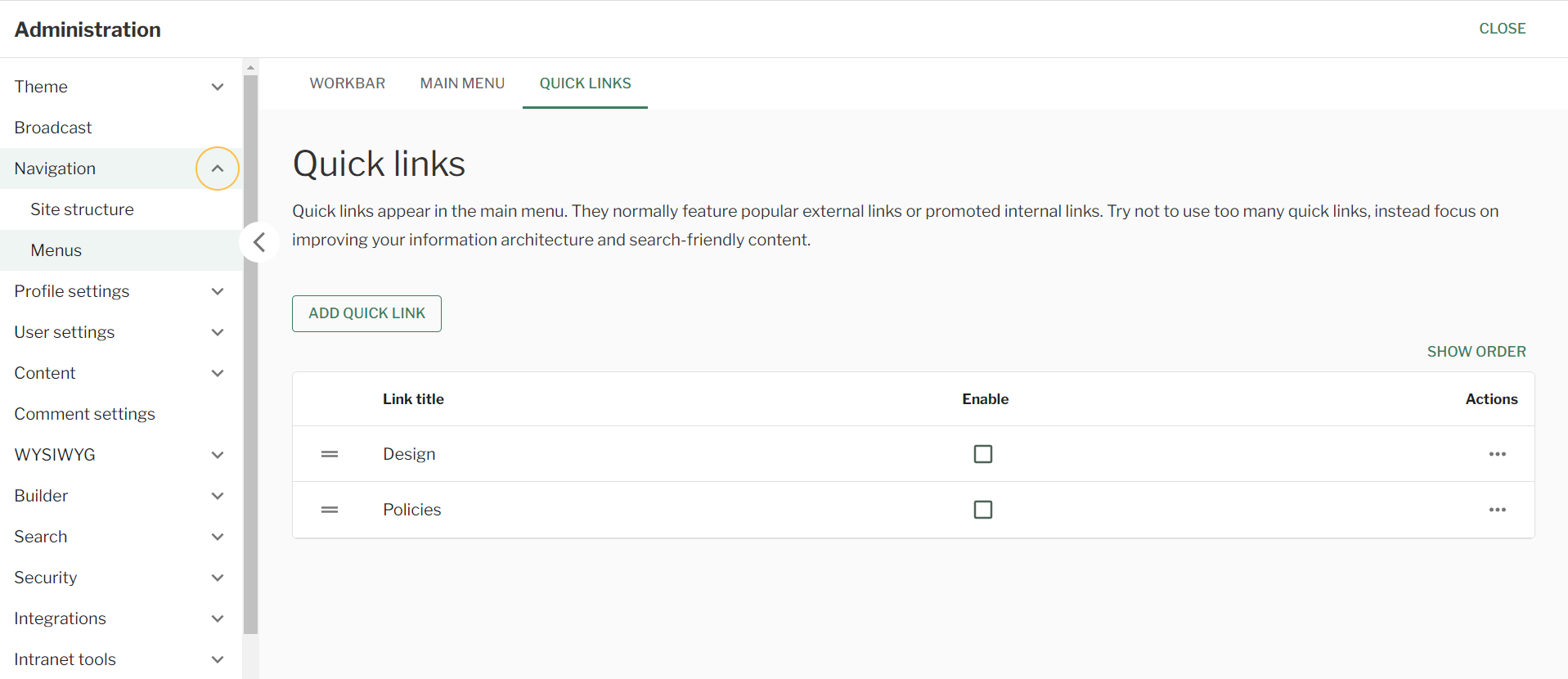Open actions menu for Policies link
This screenshot has width=1568, height=679.
pyautogui.click(x=1497, y=510)
